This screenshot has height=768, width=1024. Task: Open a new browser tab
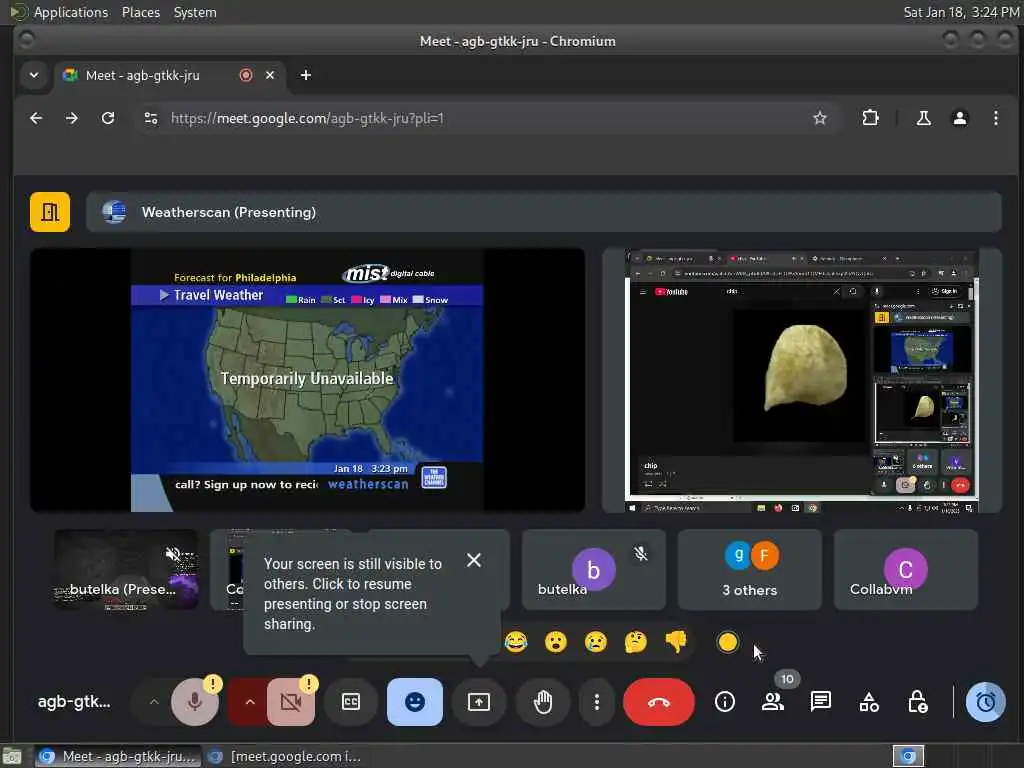[x=306, y=75]
